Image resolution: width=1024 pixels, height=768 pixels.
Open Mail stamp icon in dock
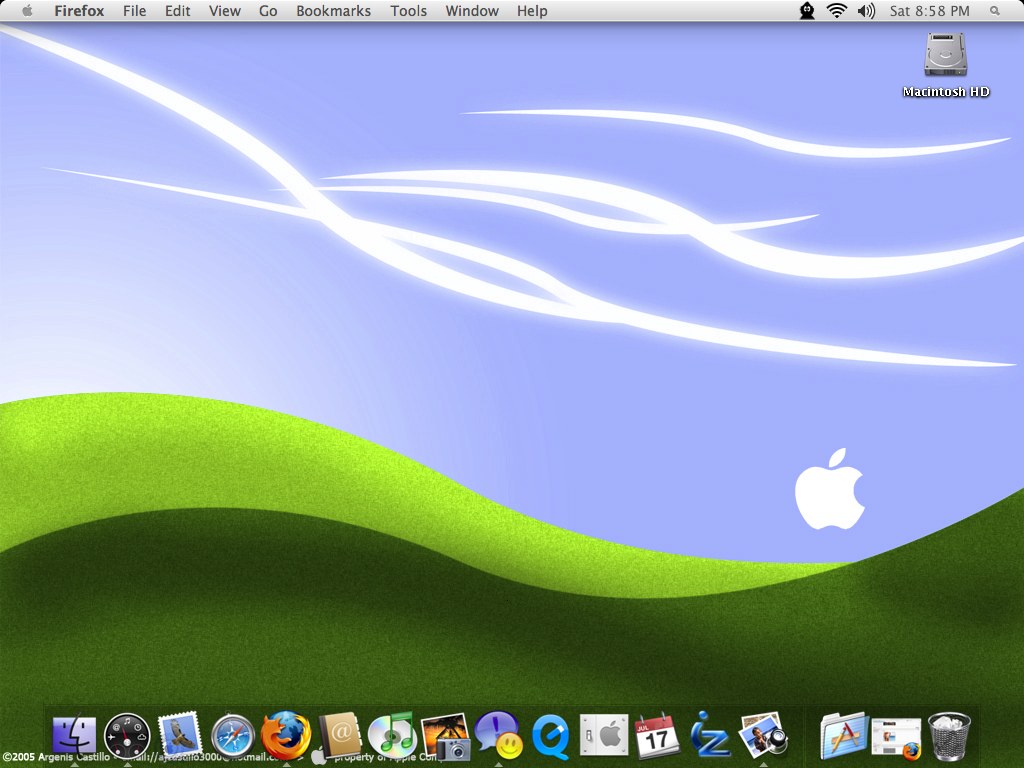[180, 735]
